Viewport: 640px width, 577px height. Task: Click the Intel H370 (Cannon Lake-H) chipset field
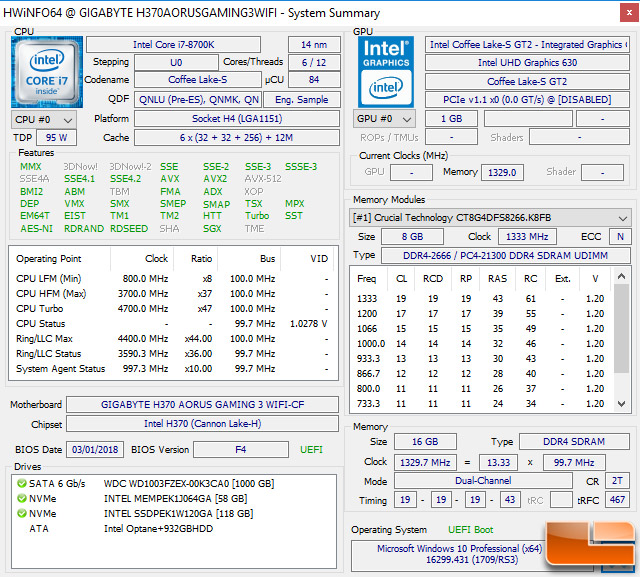tap(202, 424)
